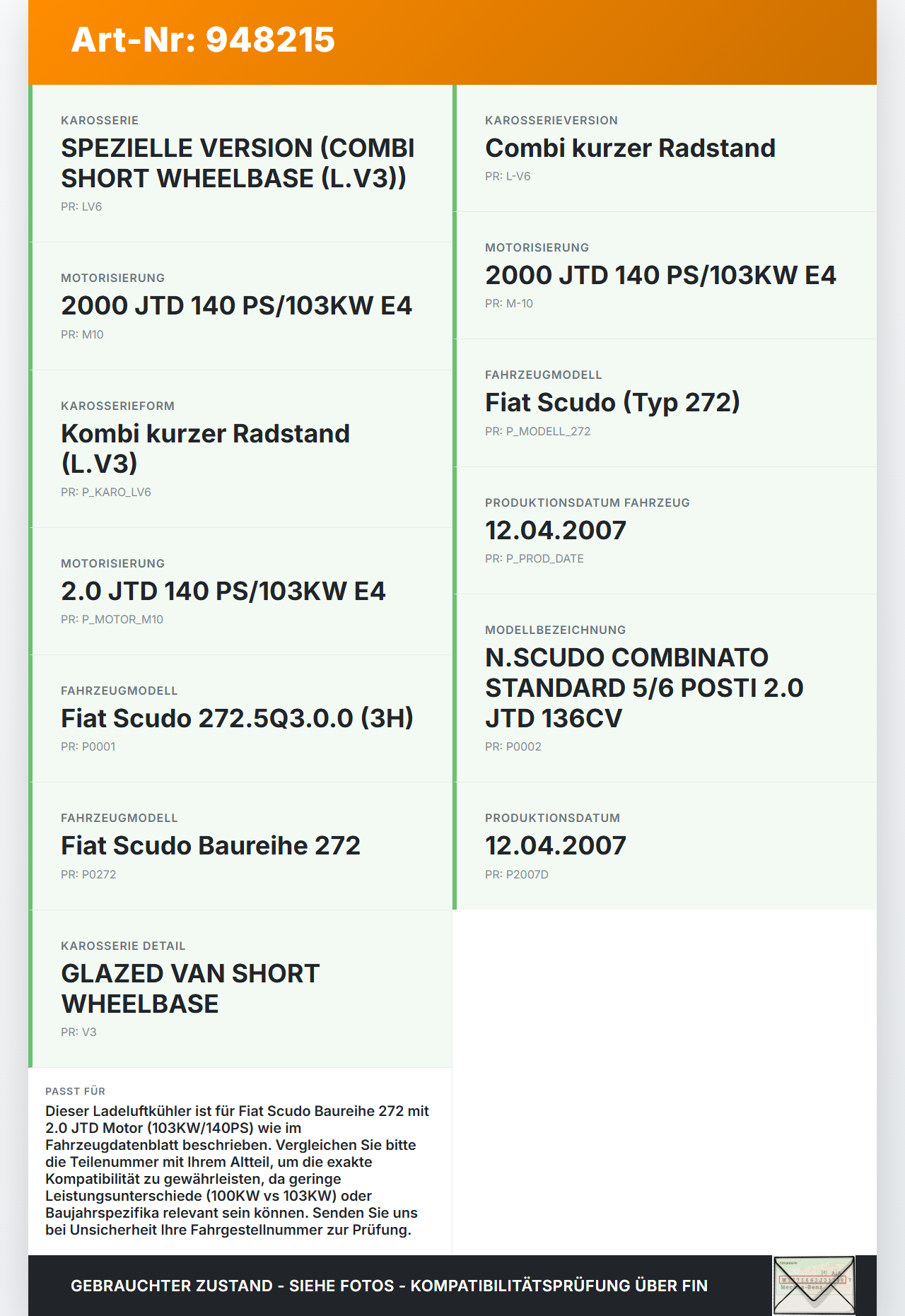Click the Art-Nr: 948215 header title
Screen dimensions: 905x1316
pyautogui.click(x=203, y=40)
